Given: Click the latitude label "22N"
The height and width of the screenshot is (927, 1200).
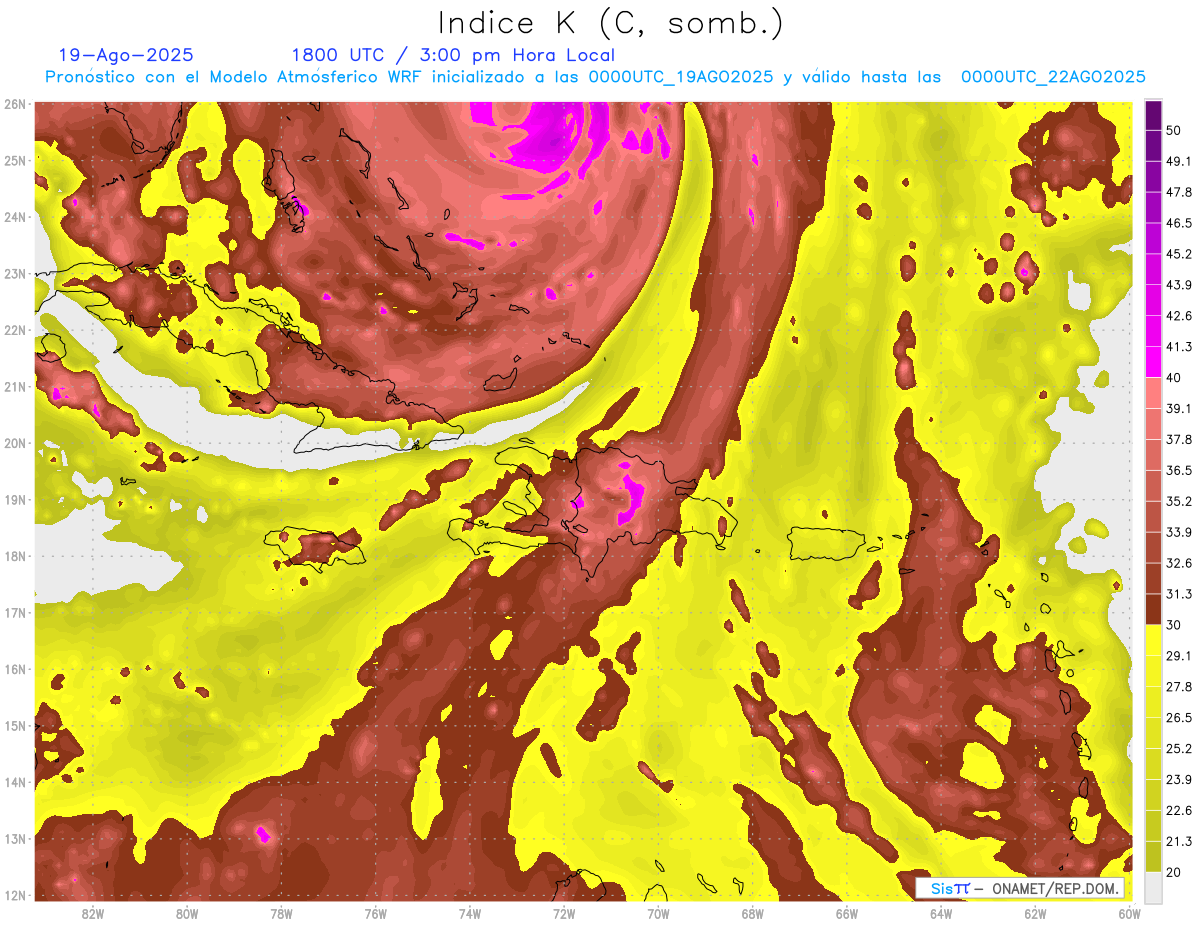Looking at the screenshot, I should point(15,330).
